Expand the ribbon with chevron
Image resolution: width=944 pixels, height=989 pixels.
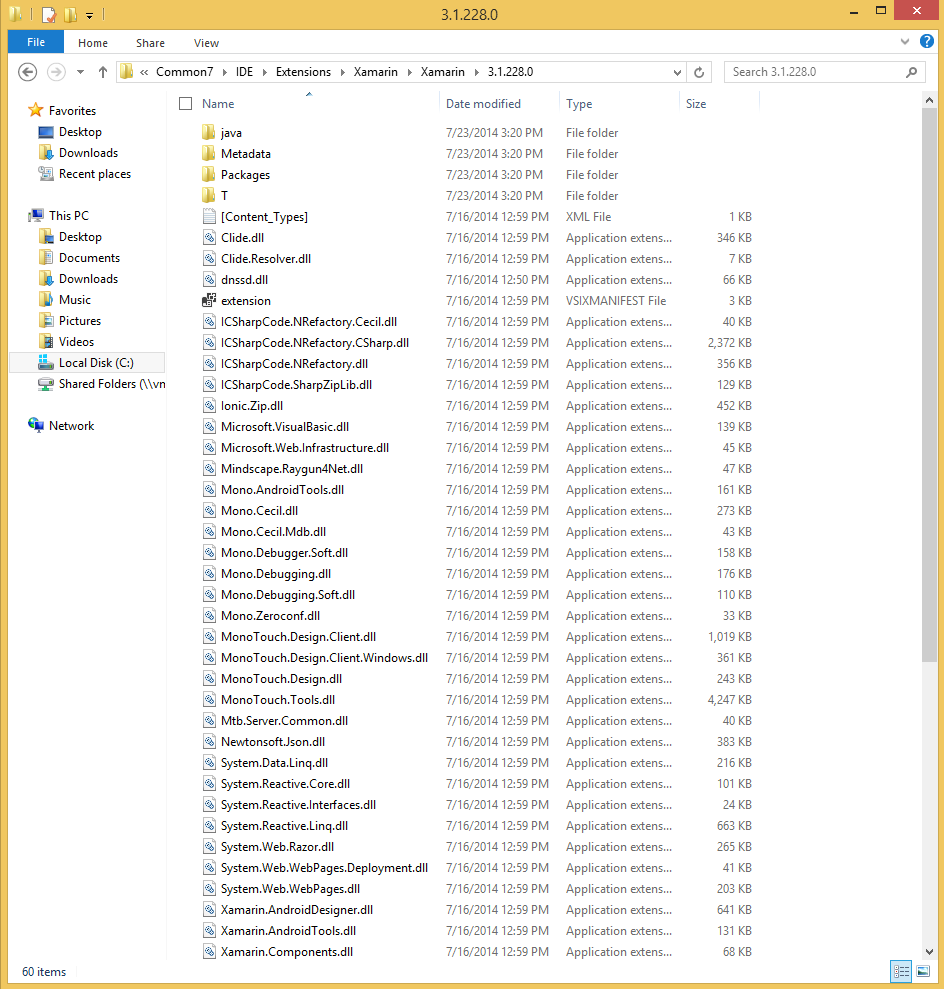[905, 42]
